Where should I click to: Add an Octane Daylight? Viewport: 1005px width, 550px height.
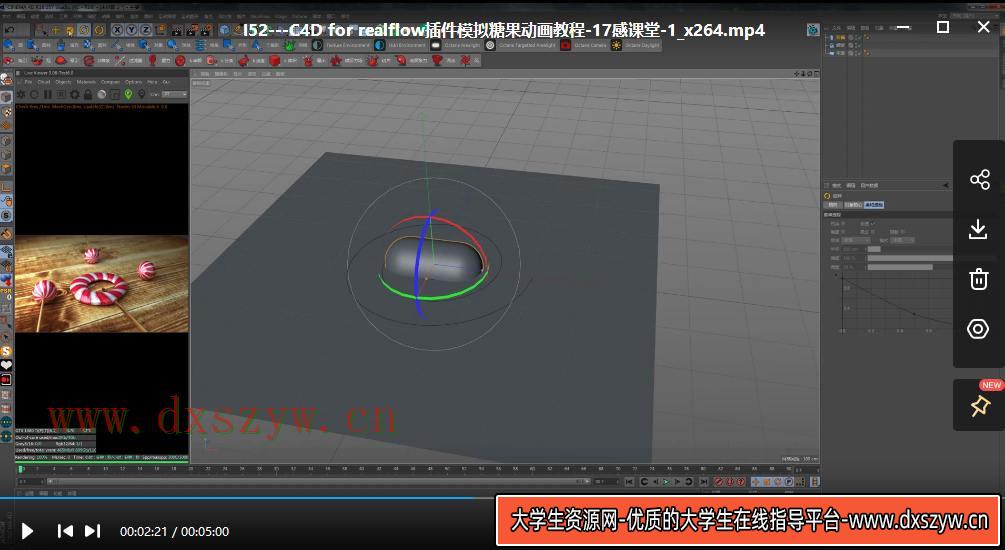635,46
